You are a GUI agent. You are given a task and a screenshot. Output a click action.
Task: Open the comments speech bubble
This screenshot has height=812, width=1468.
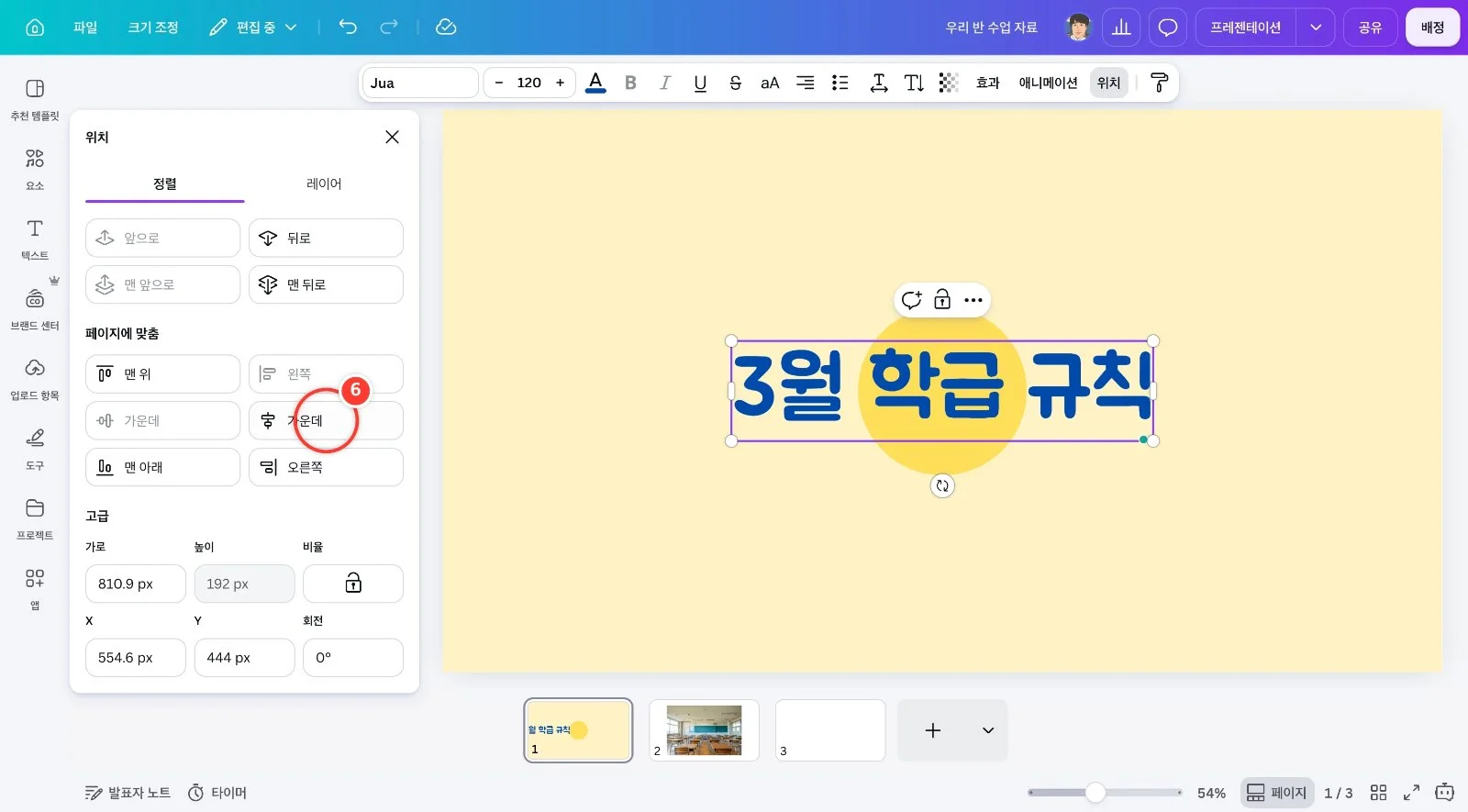(x=1168, y=28)
